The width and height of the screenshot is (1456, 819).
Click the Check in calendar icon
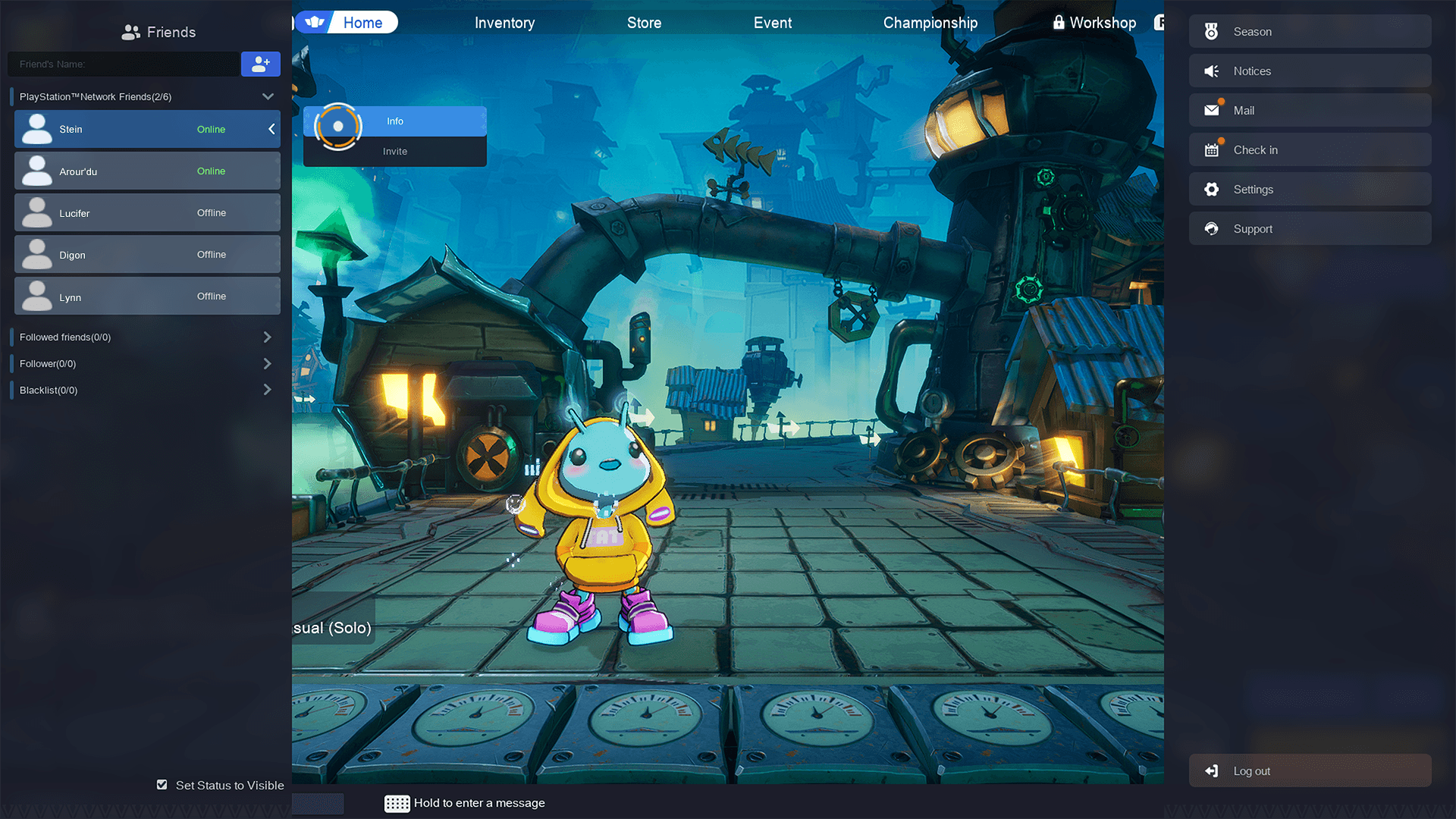tap(1213, 149)
